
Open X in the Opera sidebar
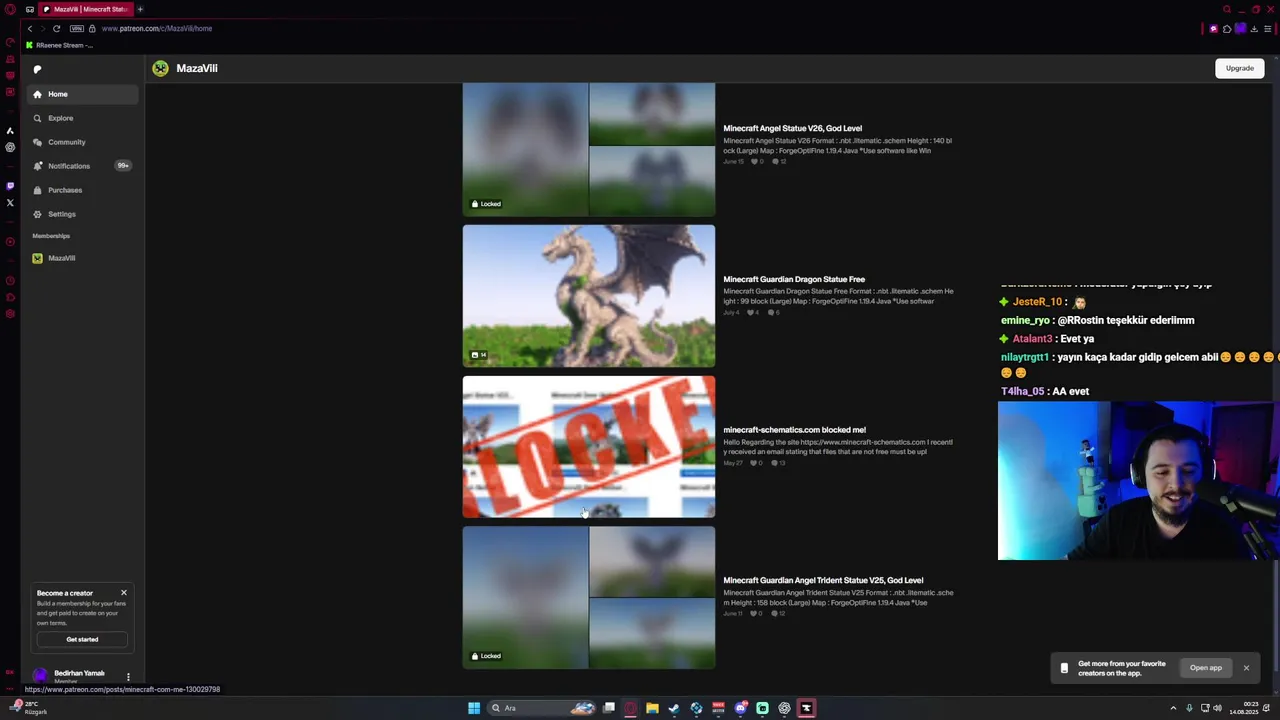(10, 203)
